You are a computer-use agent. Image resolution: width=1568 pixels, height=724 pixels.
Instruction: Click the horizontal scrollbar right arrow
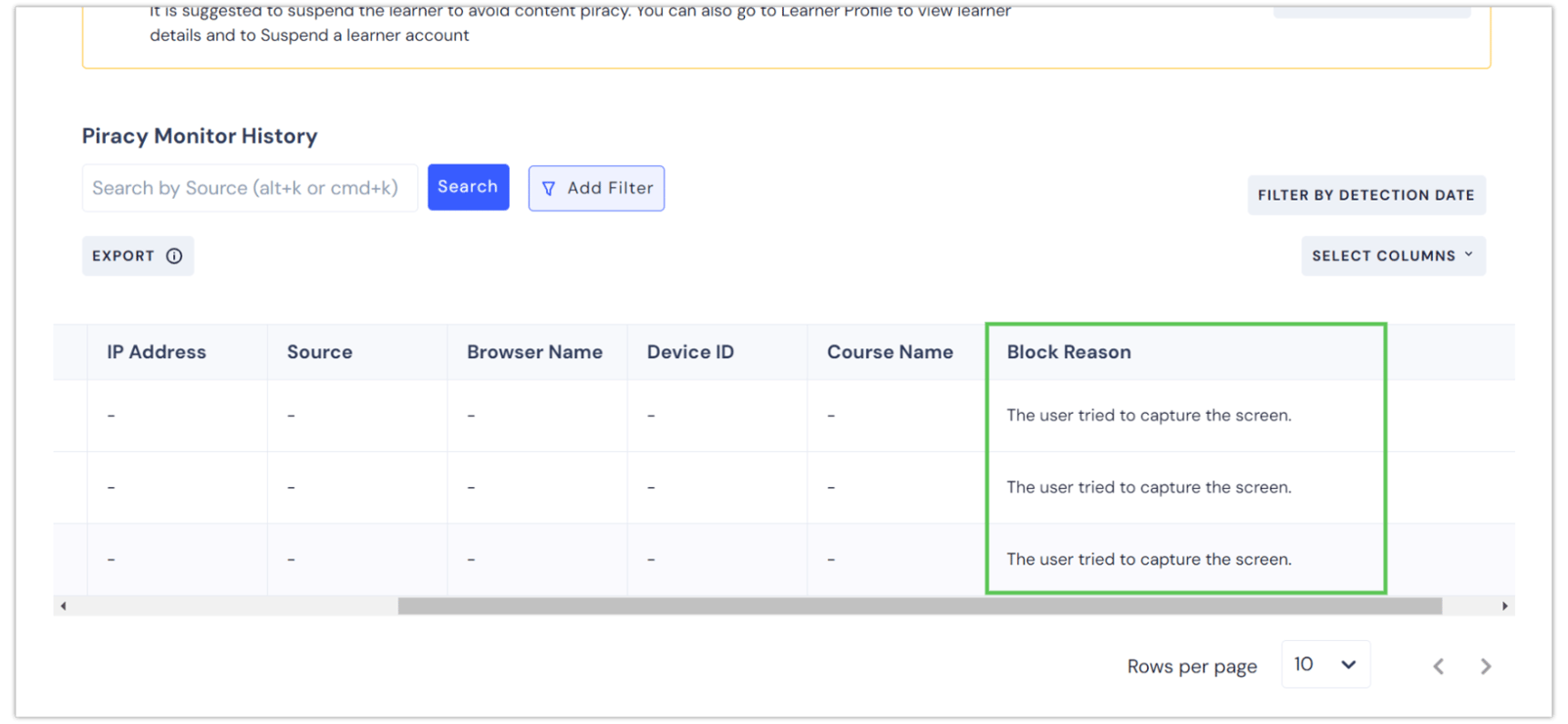pos(1504,606)
